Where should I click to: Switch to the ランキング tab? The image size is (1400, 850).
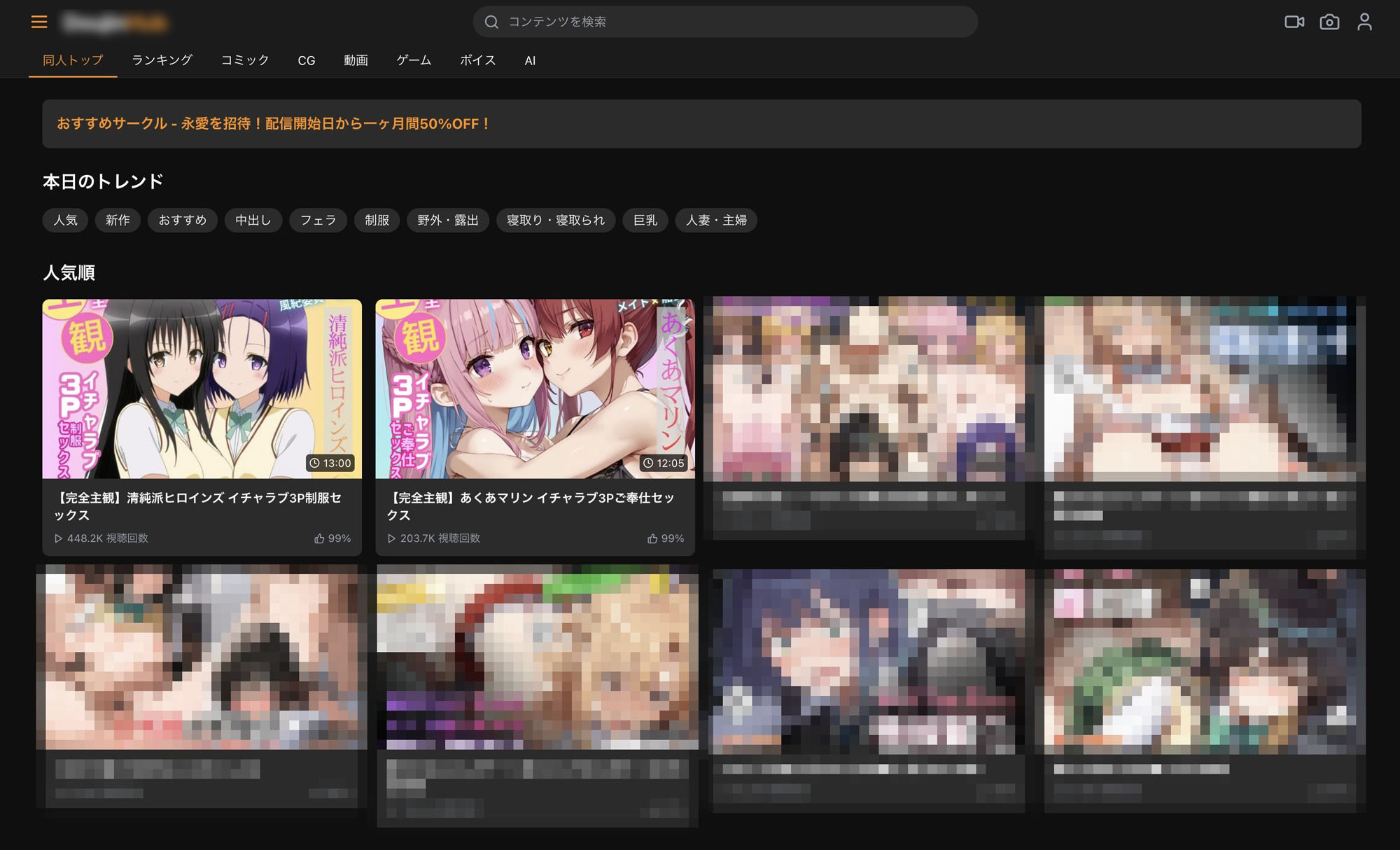(160, 60)
